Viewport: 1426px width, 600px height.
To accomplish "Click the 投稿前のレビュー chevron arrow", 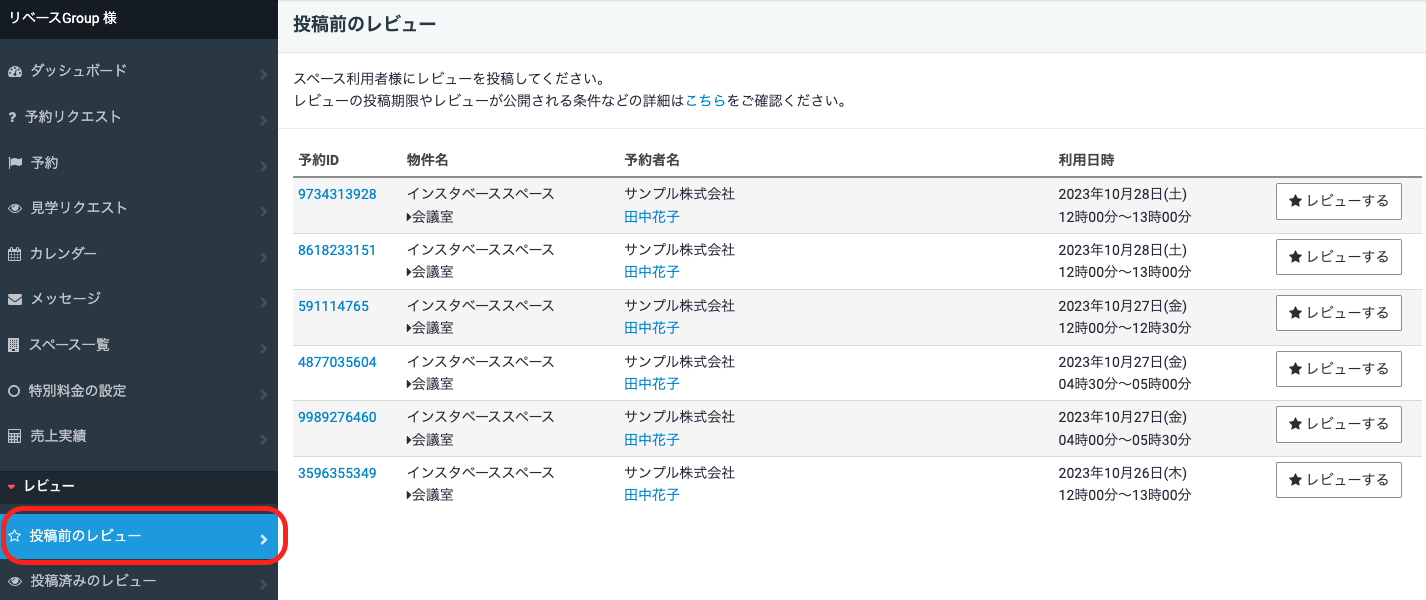I will (x=263, y=539).
